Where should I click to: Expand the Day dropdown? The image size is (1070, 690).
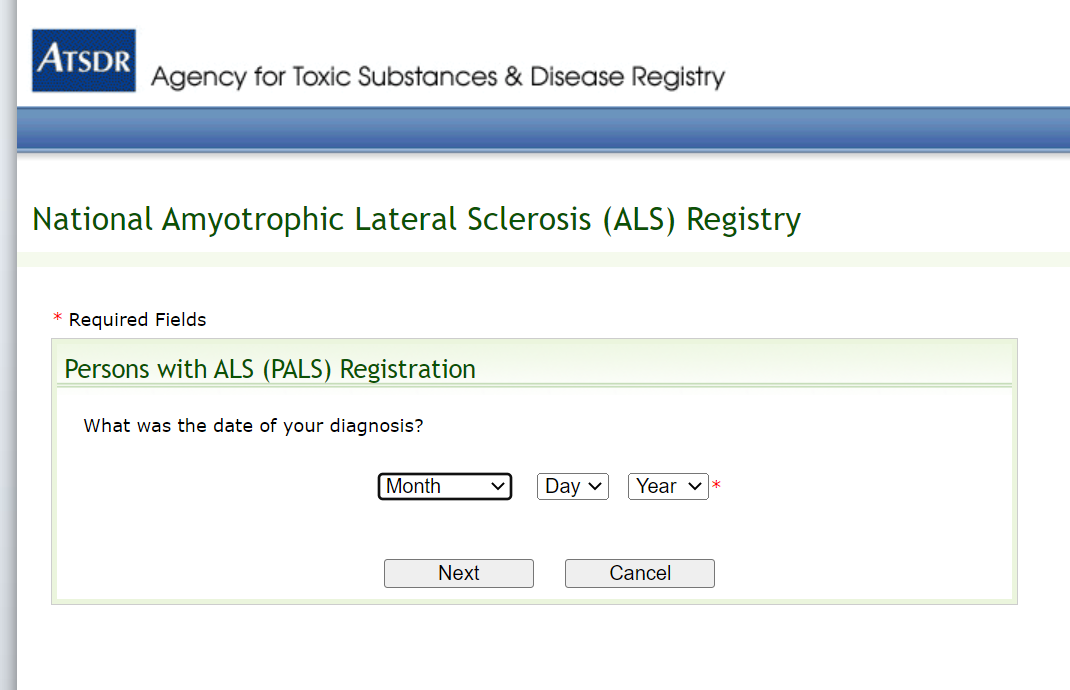572,486
